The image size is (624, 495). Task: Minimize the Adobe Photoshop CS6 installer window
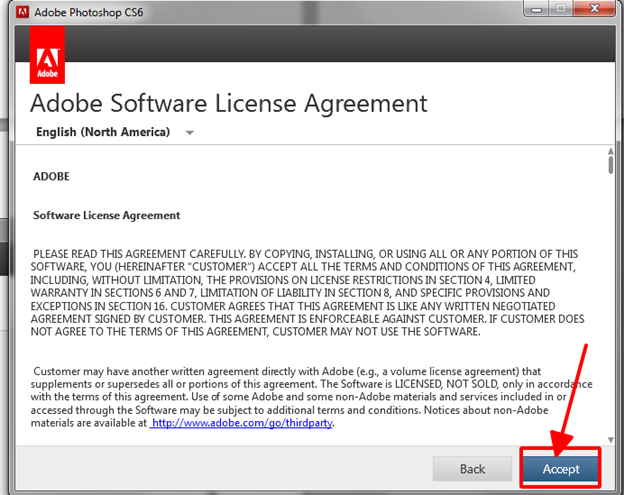tap(536, 12)
